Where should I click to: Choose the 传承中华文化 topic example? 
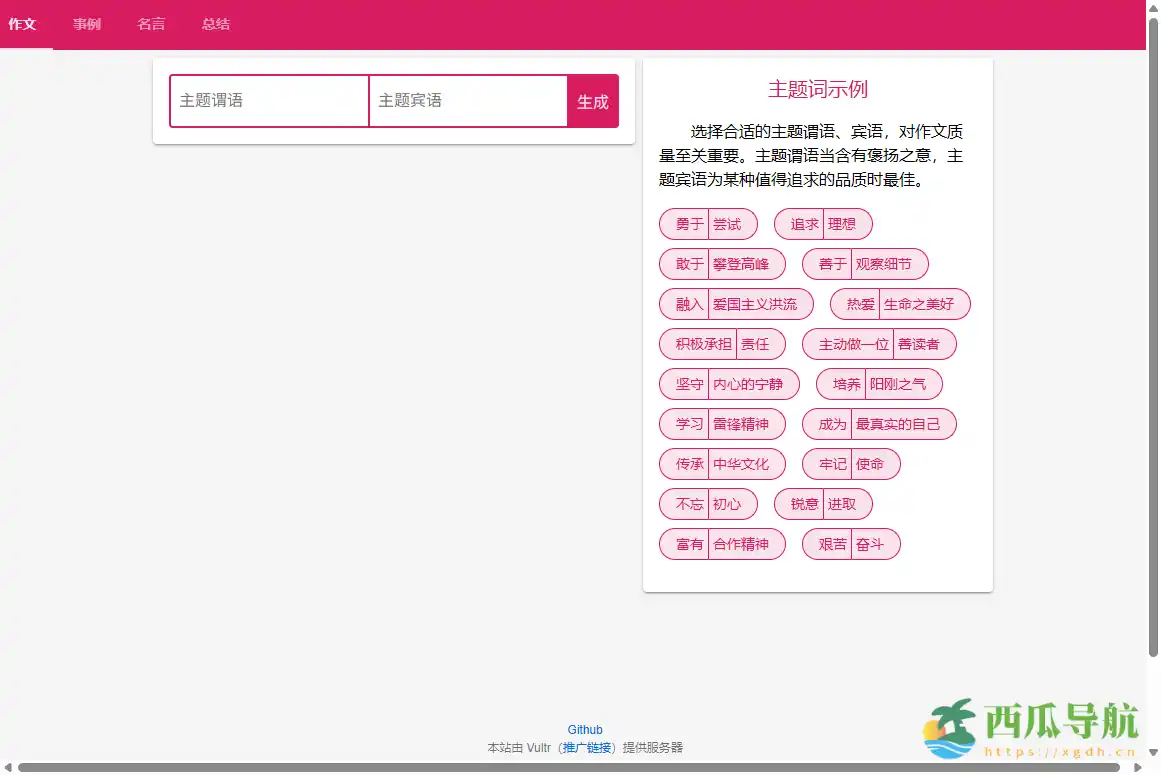click(x=721, y=463)
